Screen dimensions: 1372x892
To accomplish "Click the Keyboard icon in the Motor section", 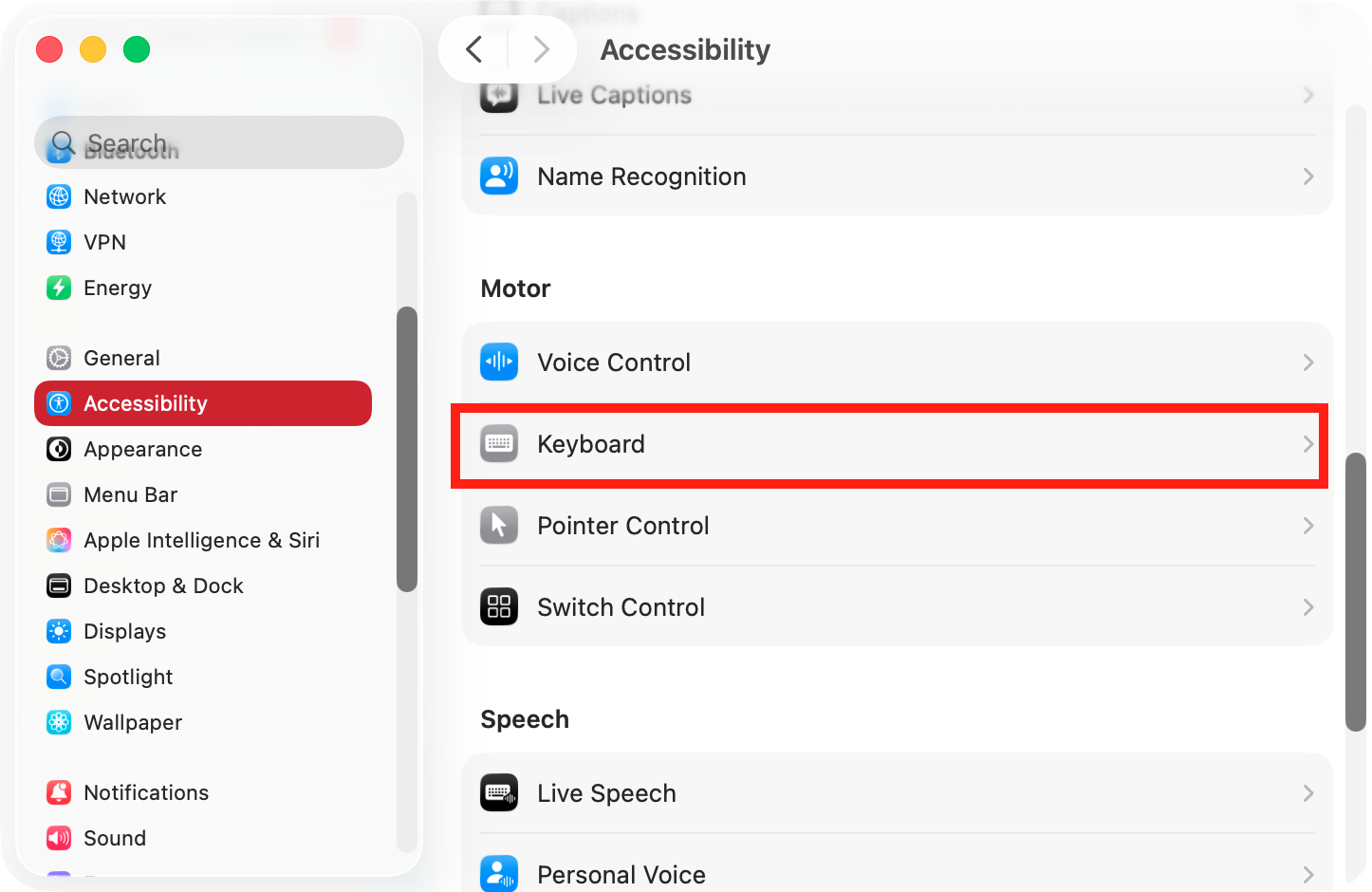I will pos(499,443).
